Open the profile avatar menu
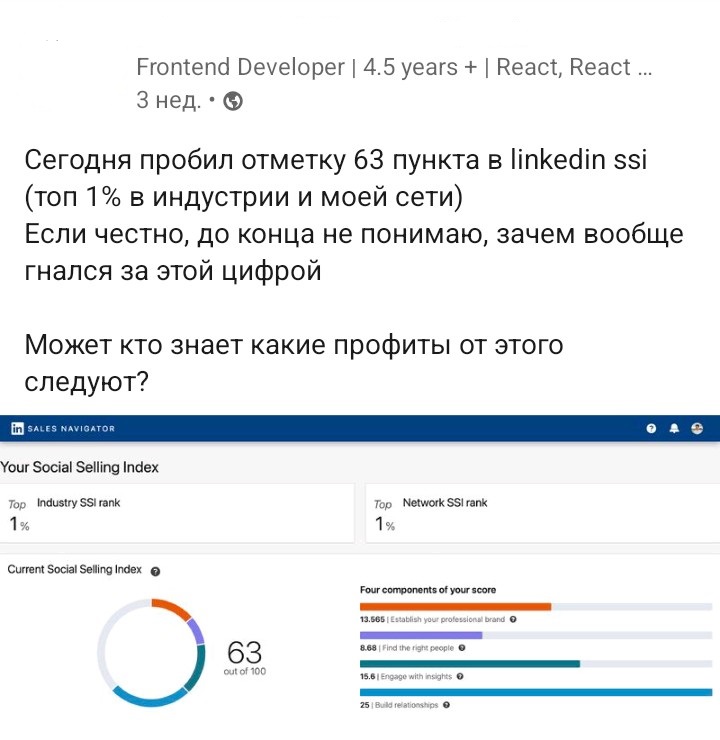This screenshot has height=740, width=720. tap(697, 428)
